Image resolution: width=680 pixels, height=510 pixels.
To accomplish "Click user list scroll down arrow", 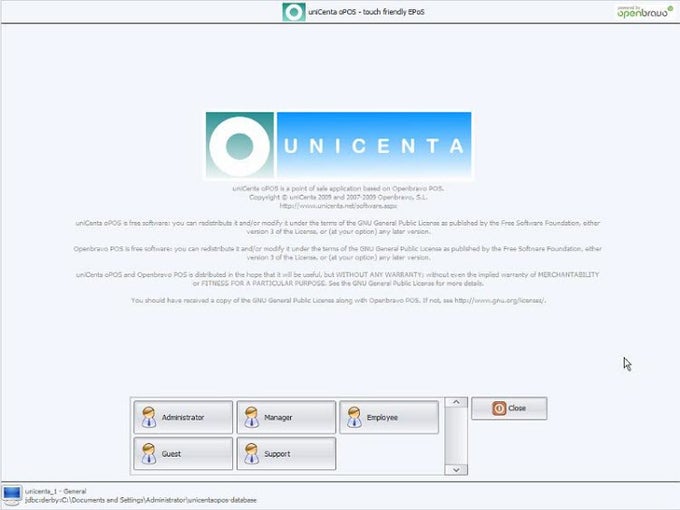I will [x=456, y=470].
